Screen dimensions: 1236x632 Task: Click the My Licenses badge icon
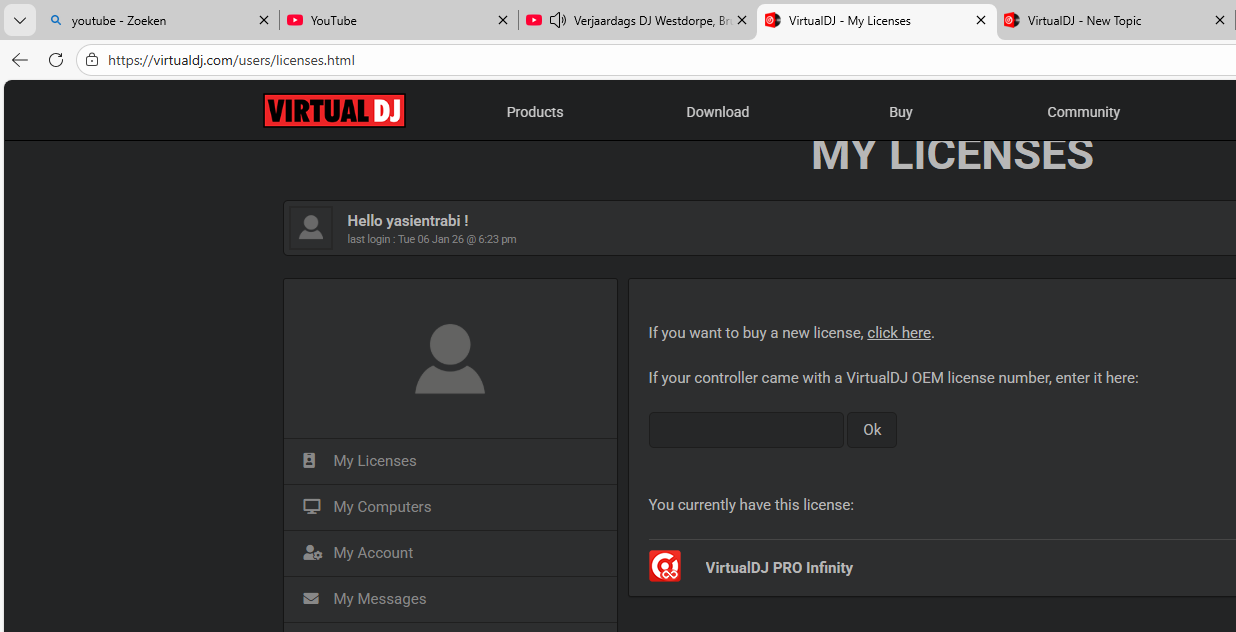click(x=310, y=461)
